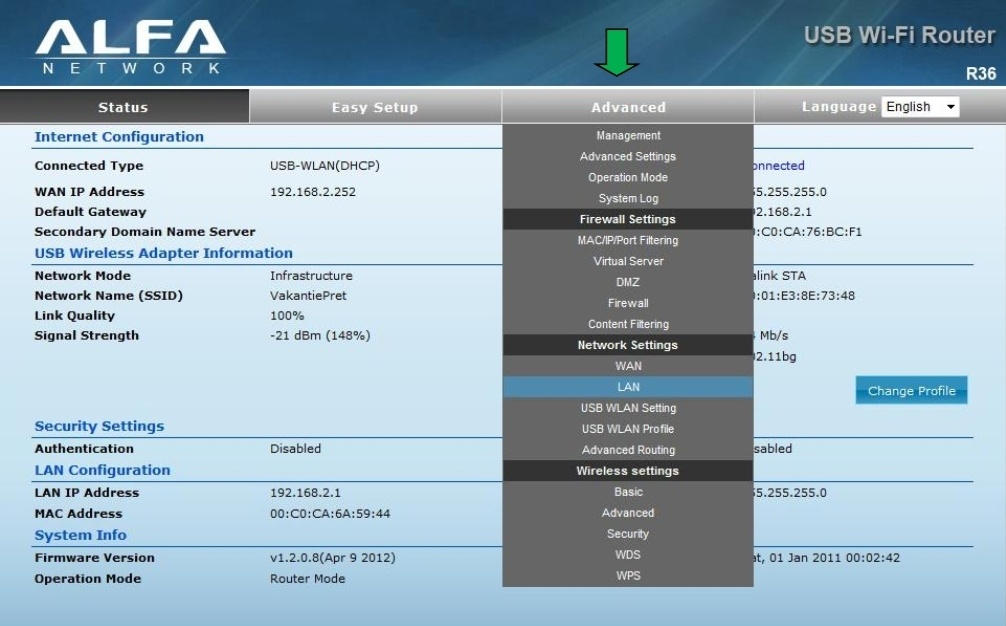1006x626 pixels.
Task: Click the Infrastructure network mode value
Action: pos(311,276)
